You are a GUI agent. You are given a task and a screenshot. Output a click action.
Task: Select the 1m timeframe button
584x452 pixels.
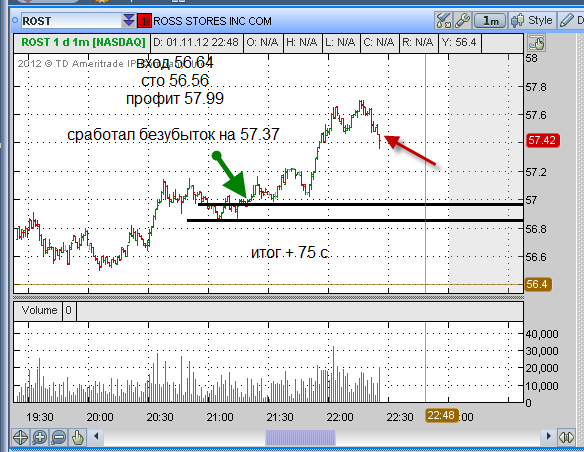(x=490, y=21)
